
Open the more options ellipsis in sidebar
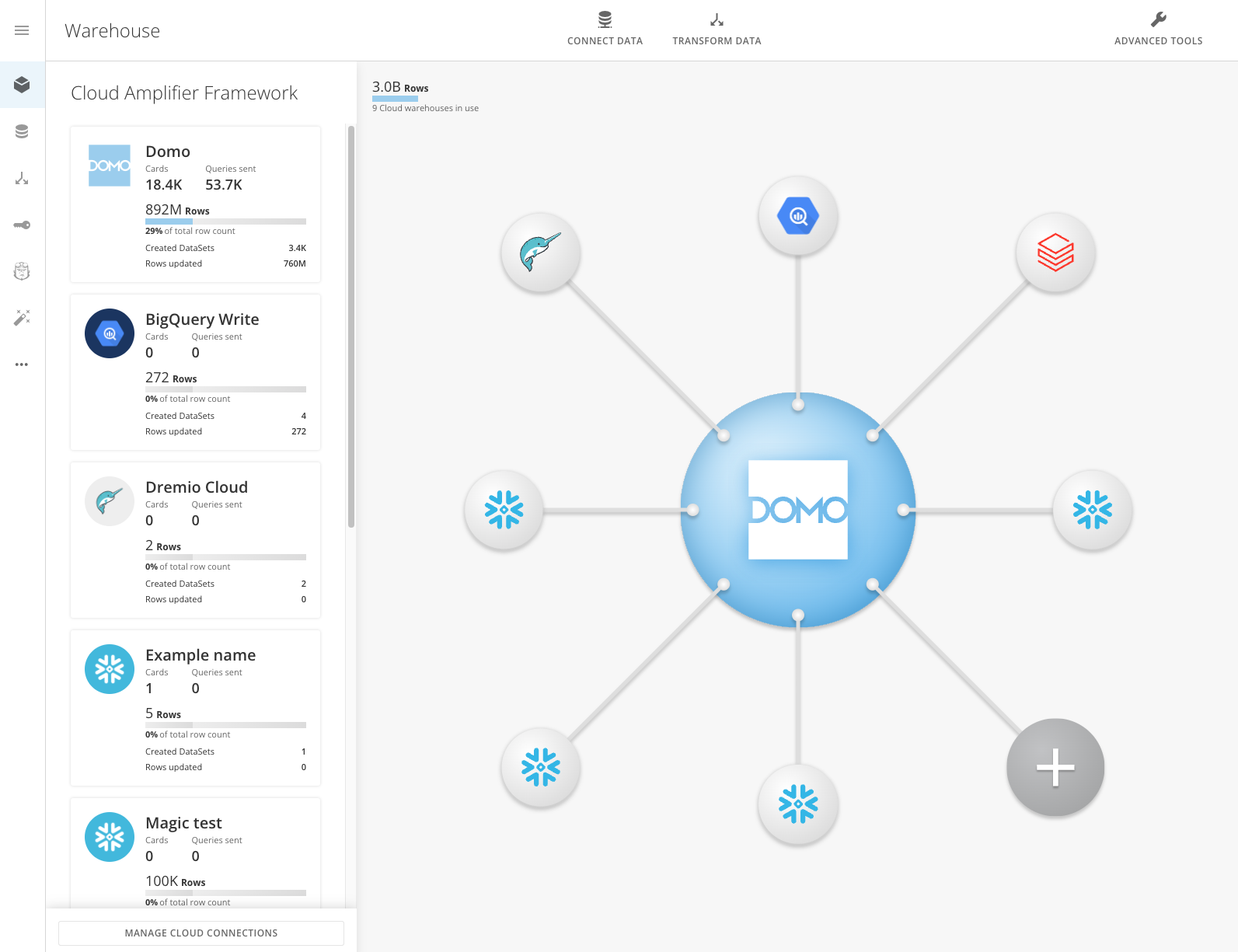(22, 364)
